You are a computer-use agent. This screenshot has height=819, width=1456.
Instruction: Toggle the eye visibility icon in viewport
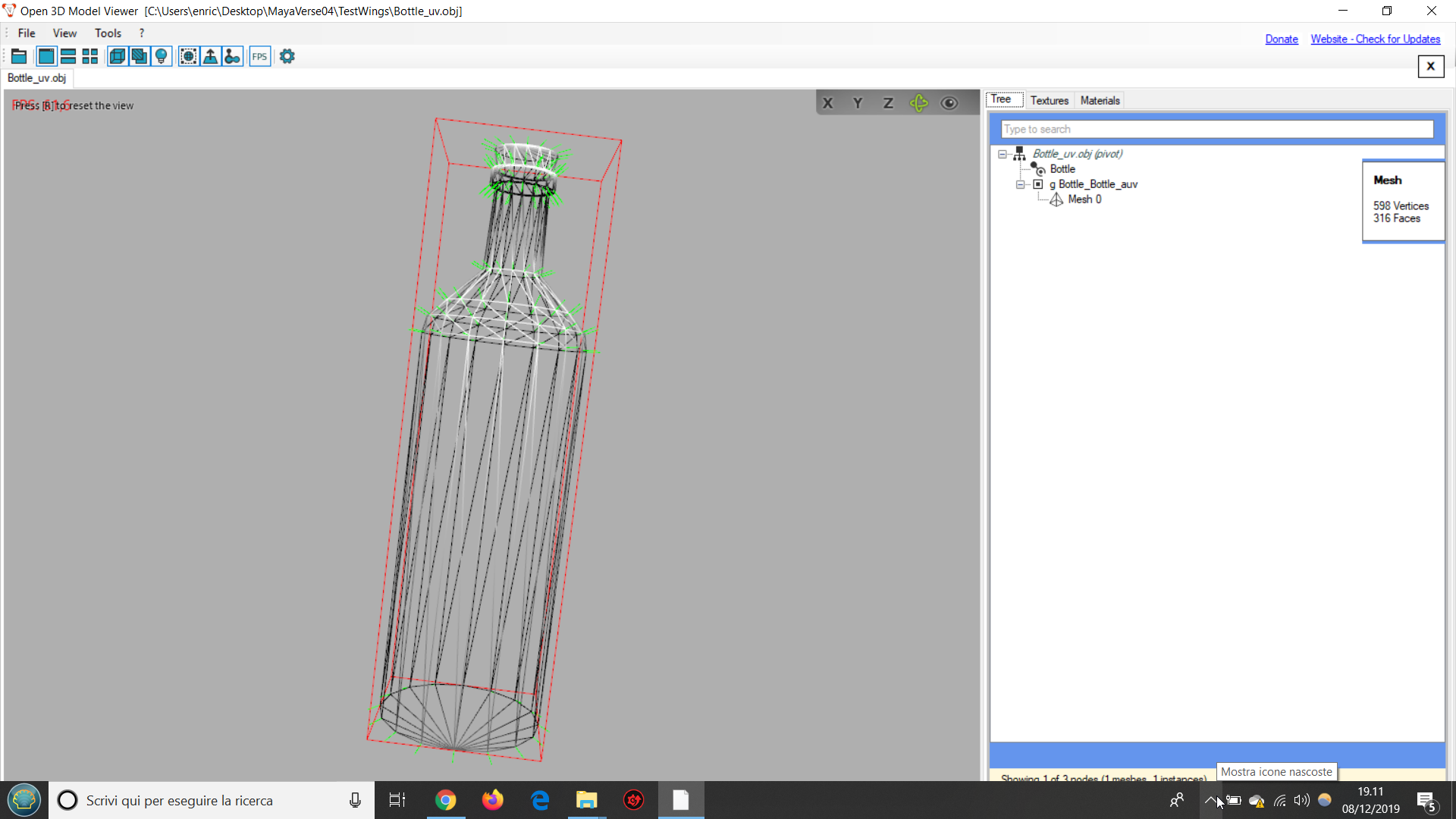949,103
